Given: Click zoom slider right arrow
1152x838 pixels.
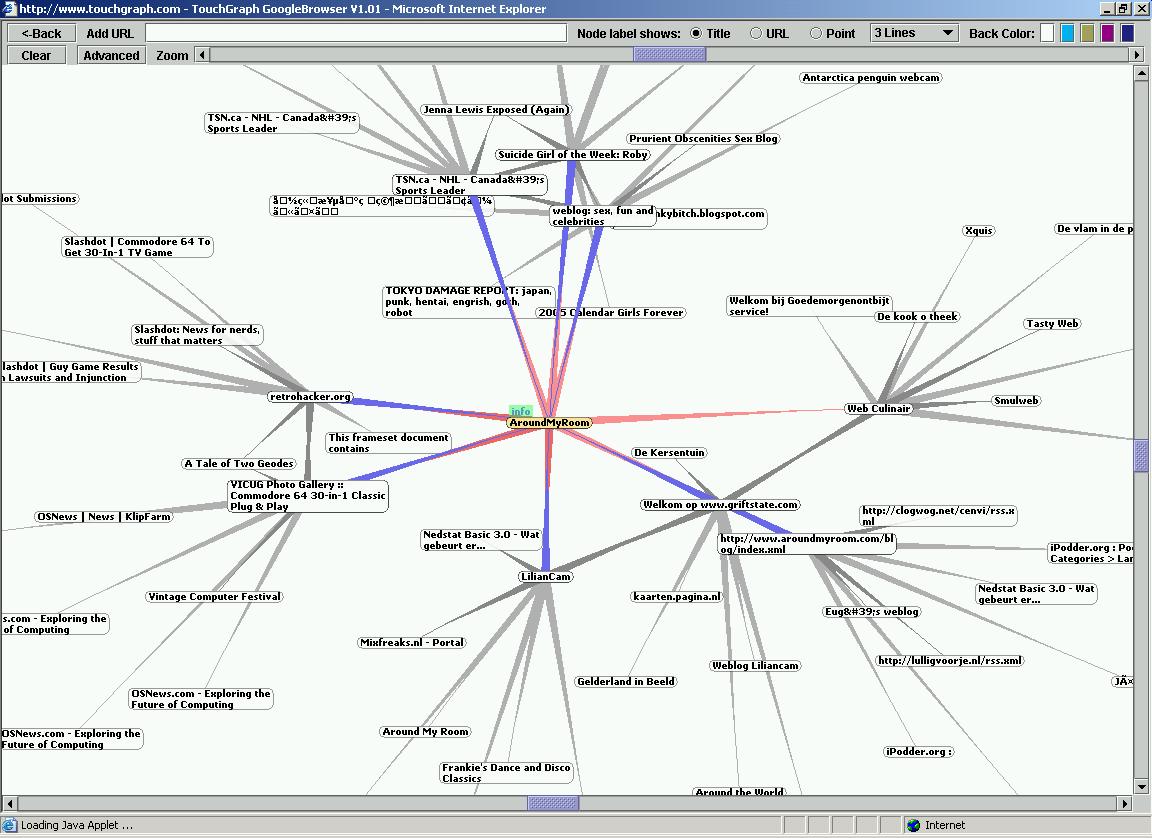Looking at the screenshot, I should click(x=1137, y=54).
